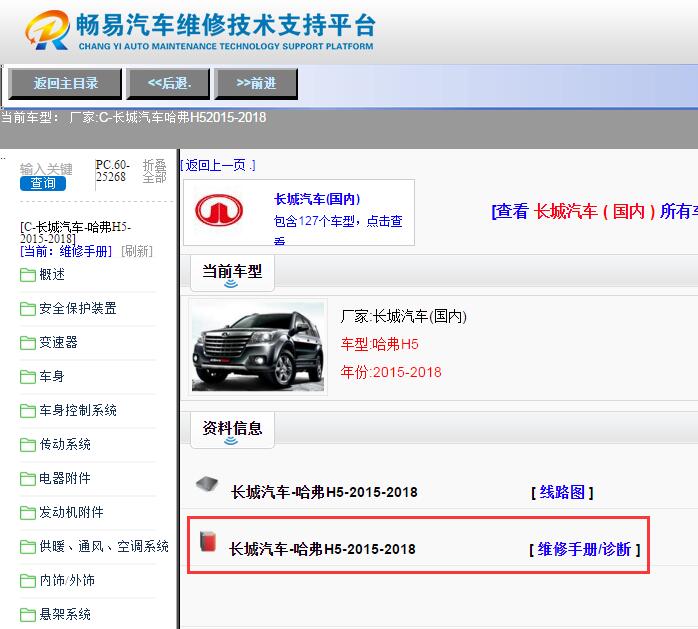Click 年份:2015-2018 text
The width and height of the screenshot is (698, 629).
pos(391,372)
